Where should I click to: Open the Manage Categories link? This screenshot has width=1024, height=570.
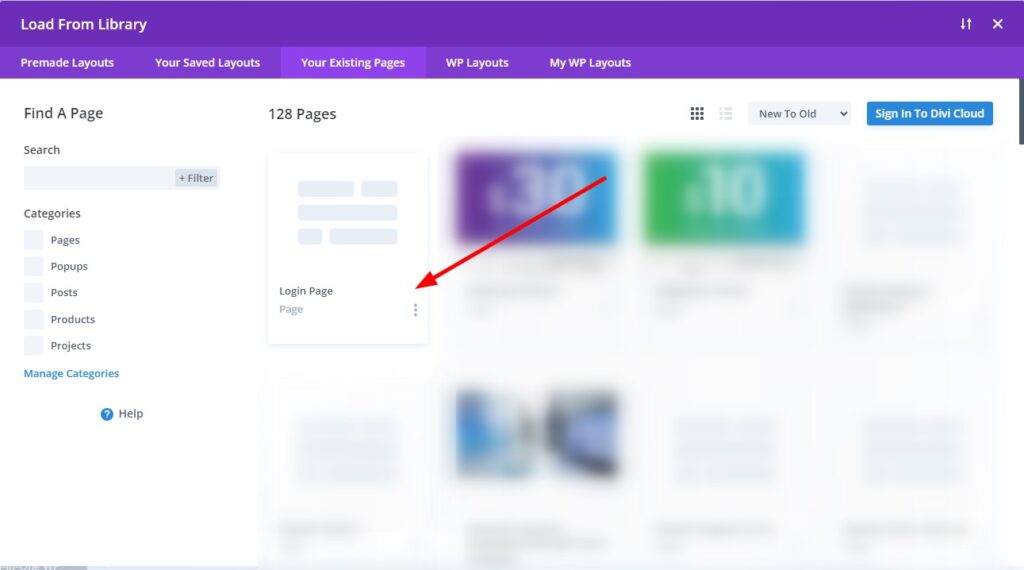71,374
